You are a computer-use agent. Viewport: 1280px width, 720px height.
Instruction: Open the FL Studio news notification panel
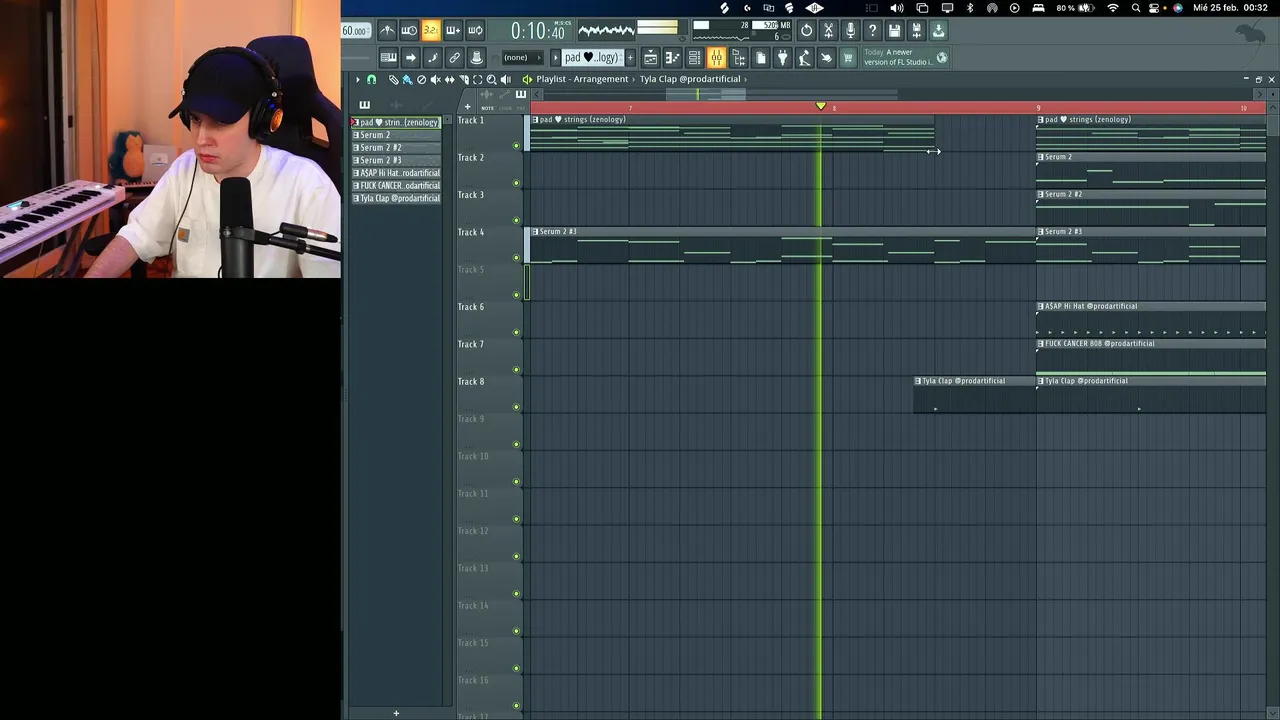coord(905,57)
